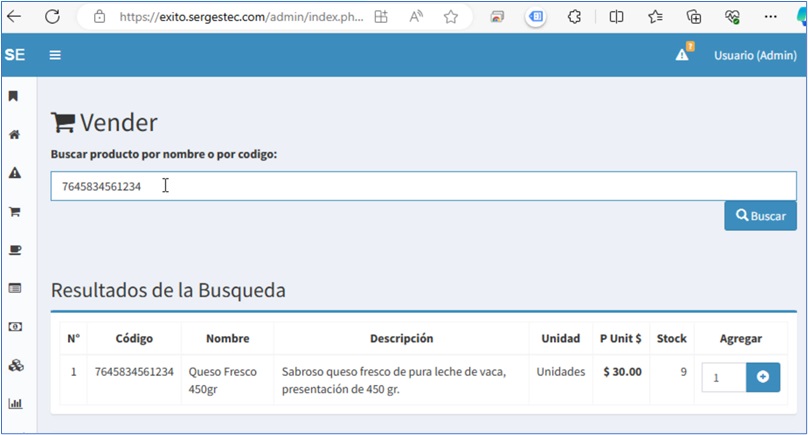The image size is (808, 435).
Task: Click the Agregar column header
Action: [740, 339]
